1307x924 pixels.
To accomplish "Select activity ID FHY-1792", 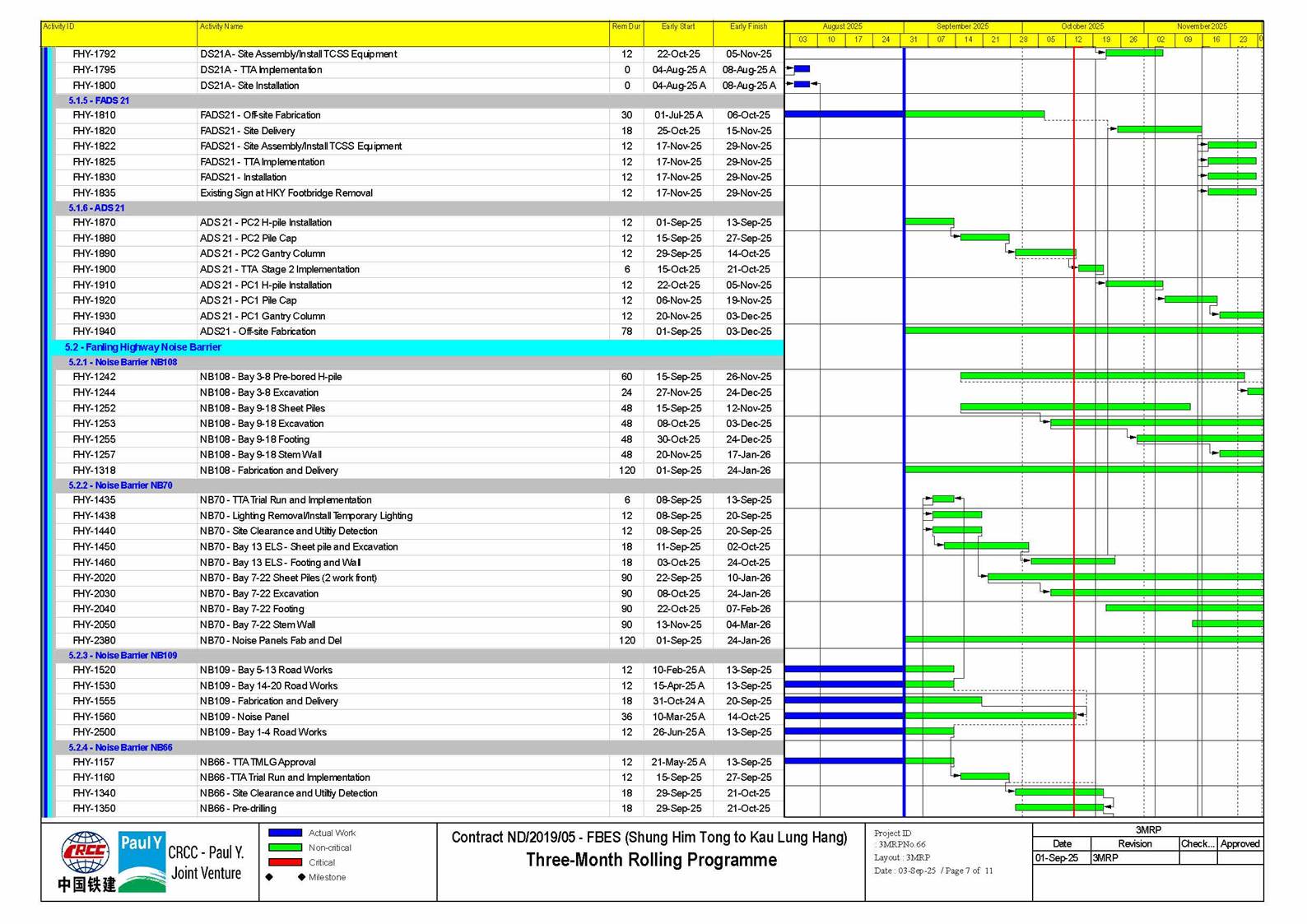I will pos(94,54).
